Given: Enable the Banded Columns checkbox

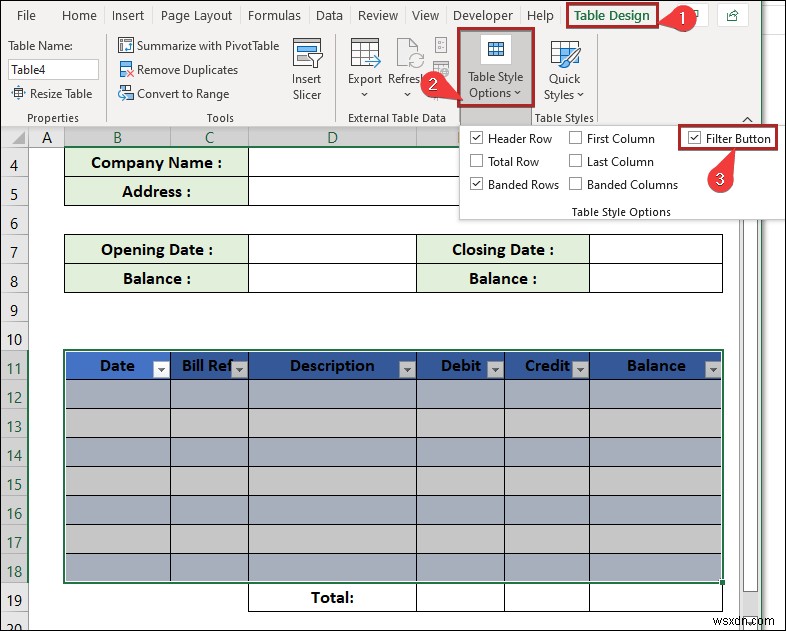Looking at the screenshot, I should pyautogui.click(x=575, y=184).
